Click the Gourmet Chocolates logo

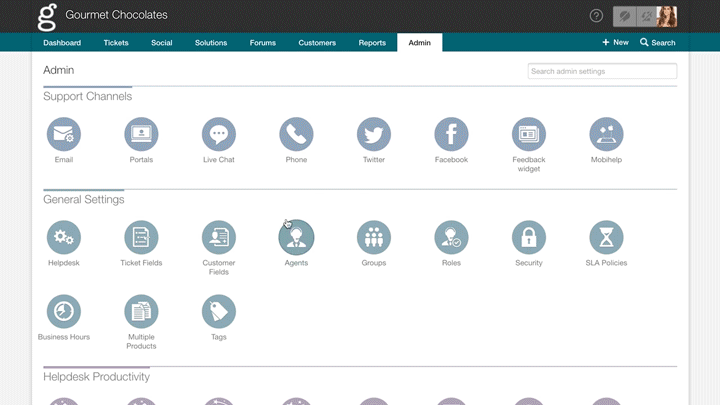click(48, 17)
